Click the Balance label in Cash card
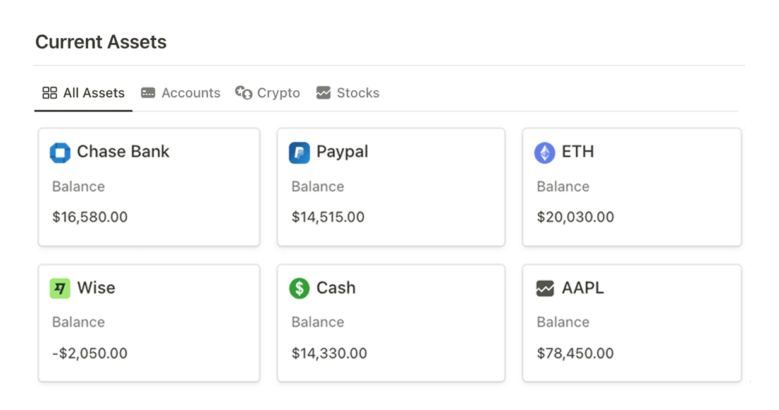The width and height of the screenshot is (779, 410). tap(318, 322)
